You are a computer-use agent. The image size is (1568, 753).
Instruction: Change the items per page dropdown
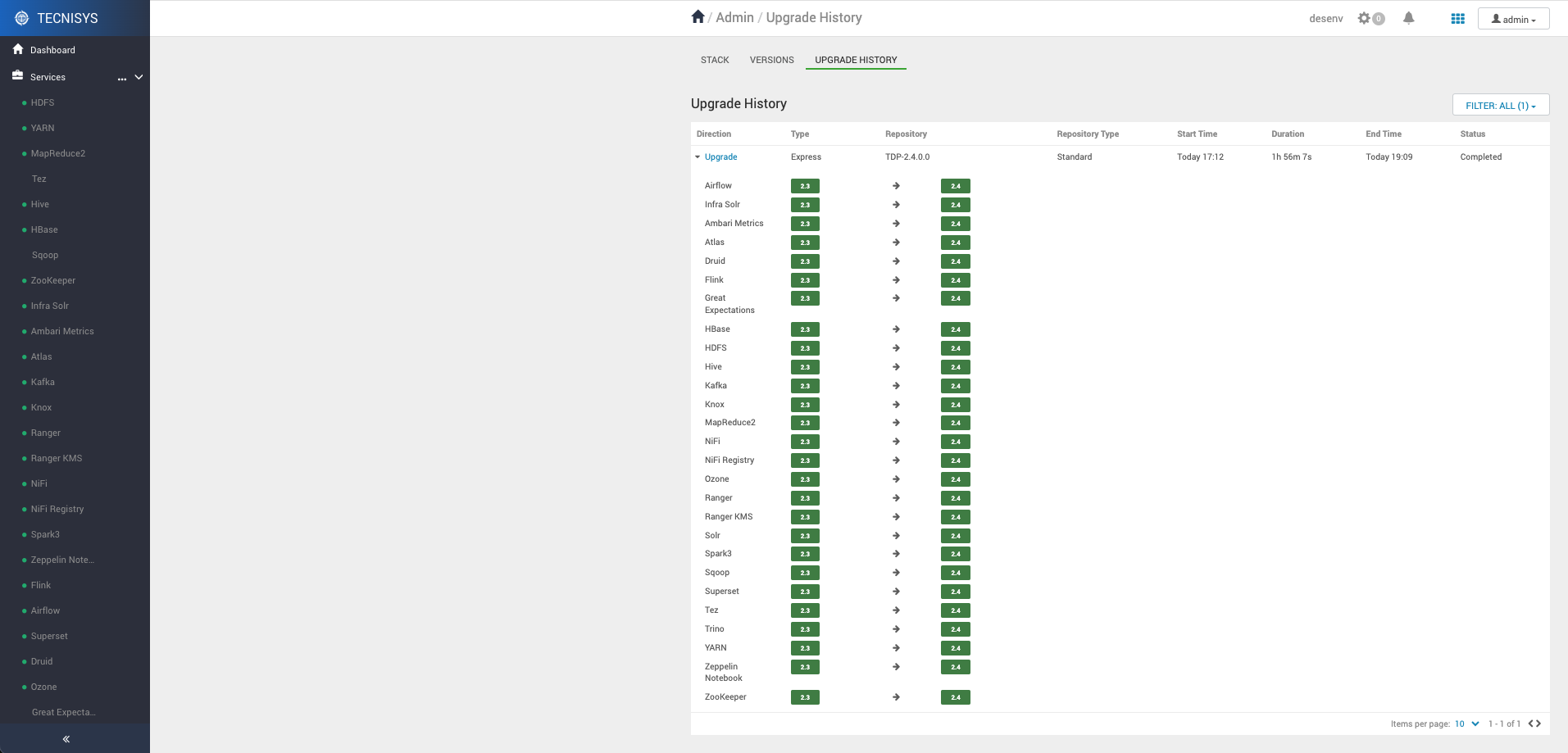click(x=1466, y=724)
